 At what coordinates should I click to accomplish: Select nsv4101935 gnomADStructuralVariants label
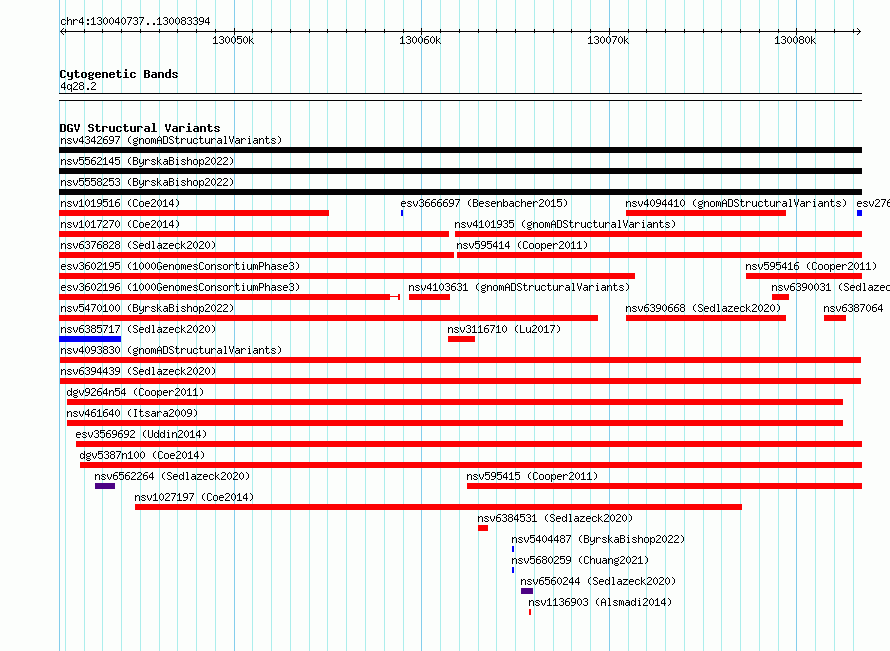[x=565, y=224]
